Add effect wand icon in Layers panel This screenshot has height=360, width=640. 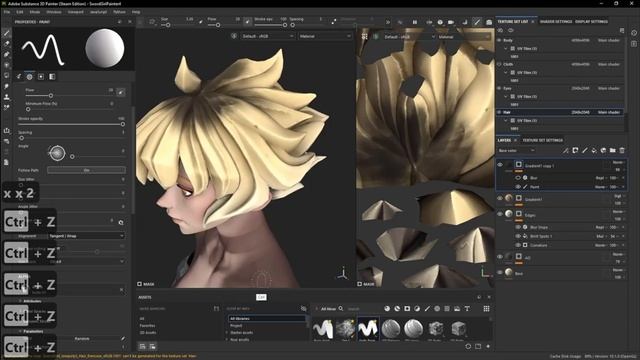[566, 151]
